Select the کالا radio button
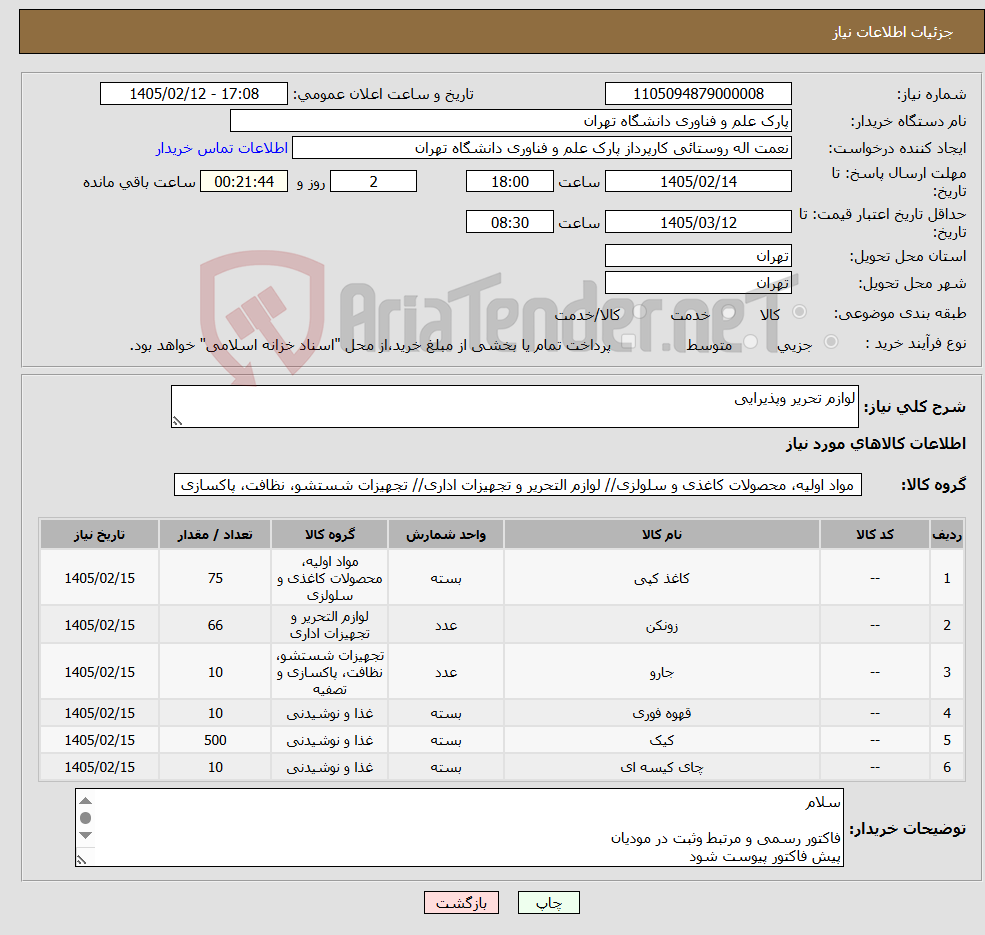 [x=800, y=312]
